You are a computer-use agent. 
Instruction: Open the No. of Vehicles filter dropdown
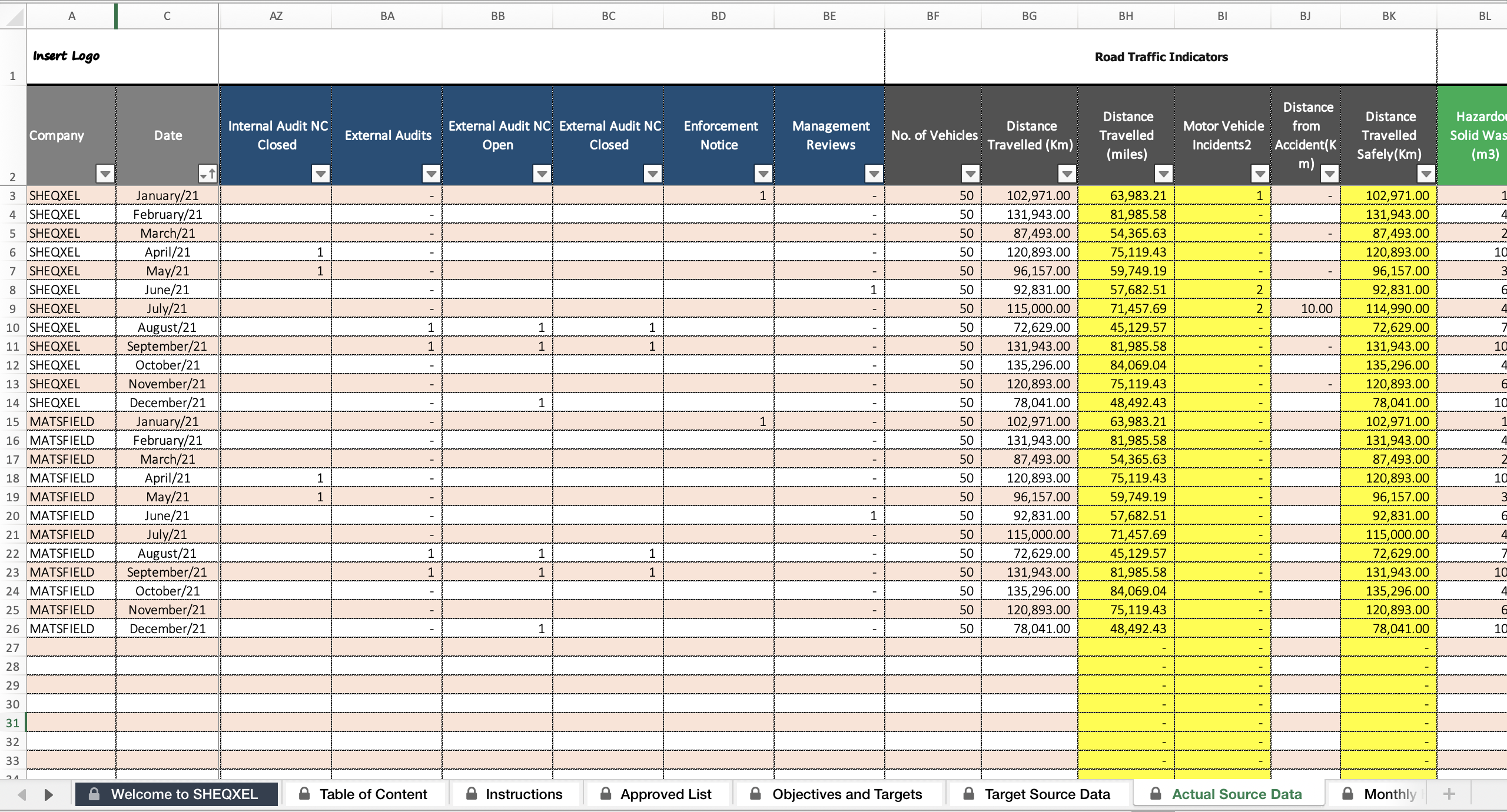971,174
